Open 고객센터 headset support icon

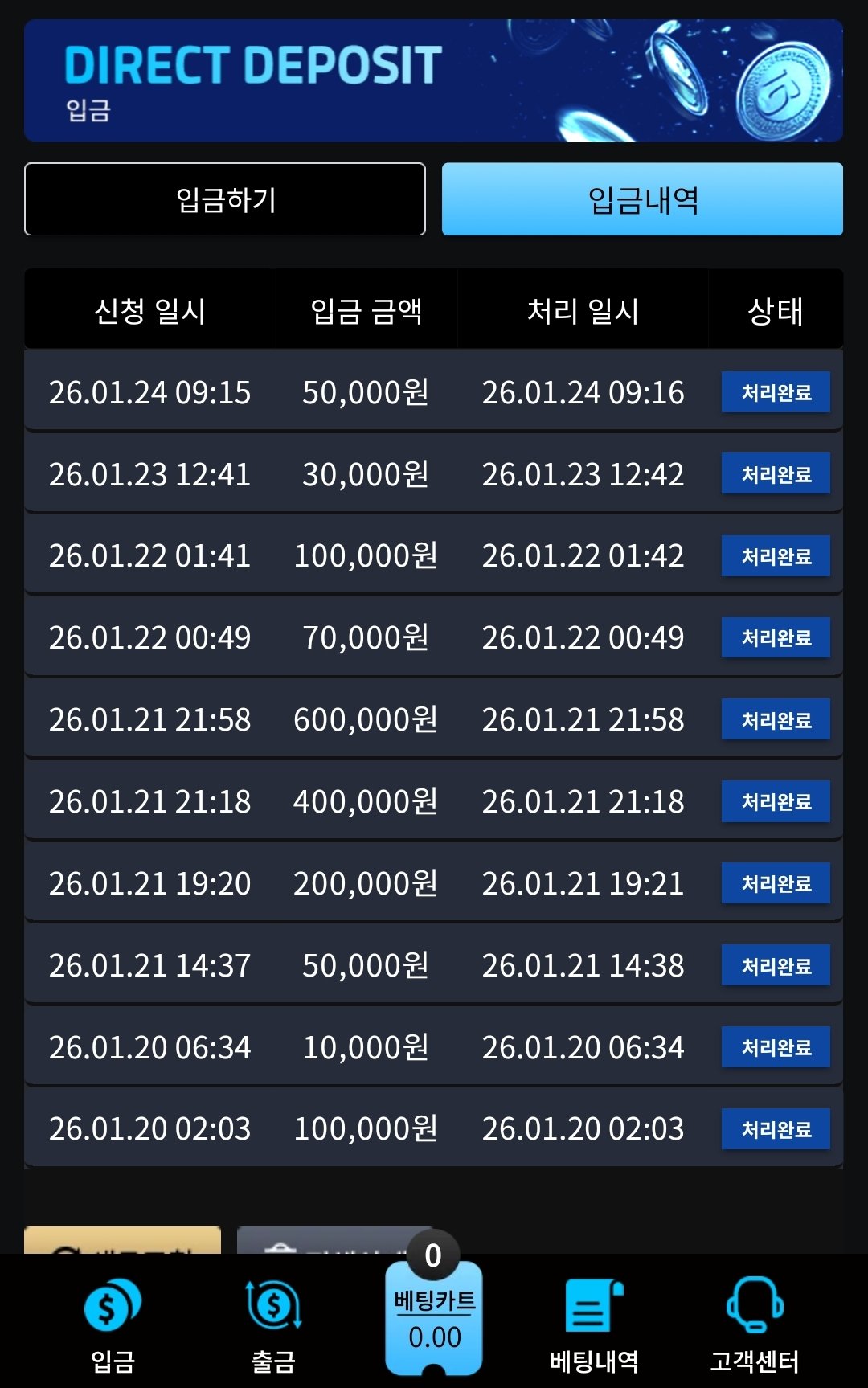755,1306
